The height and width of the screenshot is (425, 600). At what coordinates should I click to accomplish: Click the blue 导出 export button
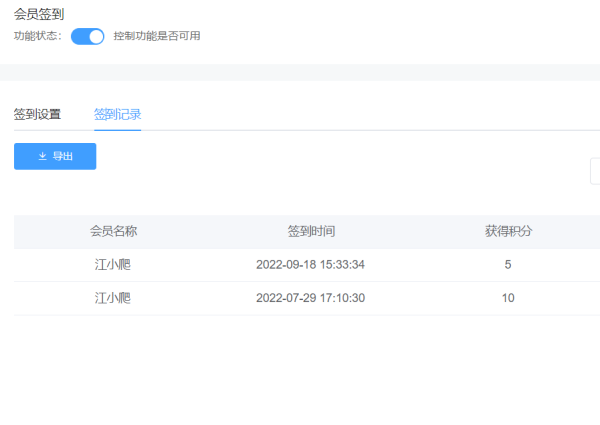point(55,156)
